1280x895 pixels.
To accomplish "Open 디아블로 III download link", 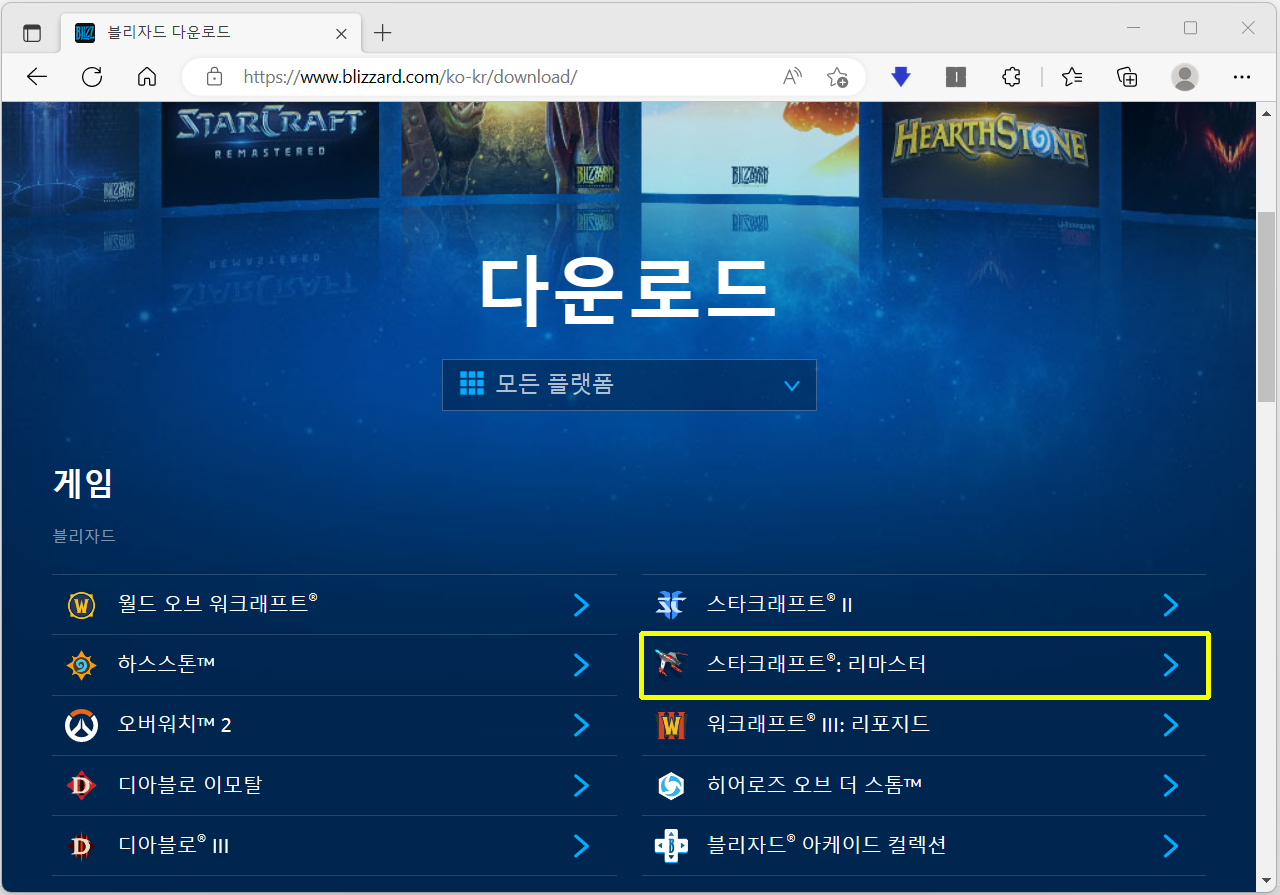I will [334, 845].
